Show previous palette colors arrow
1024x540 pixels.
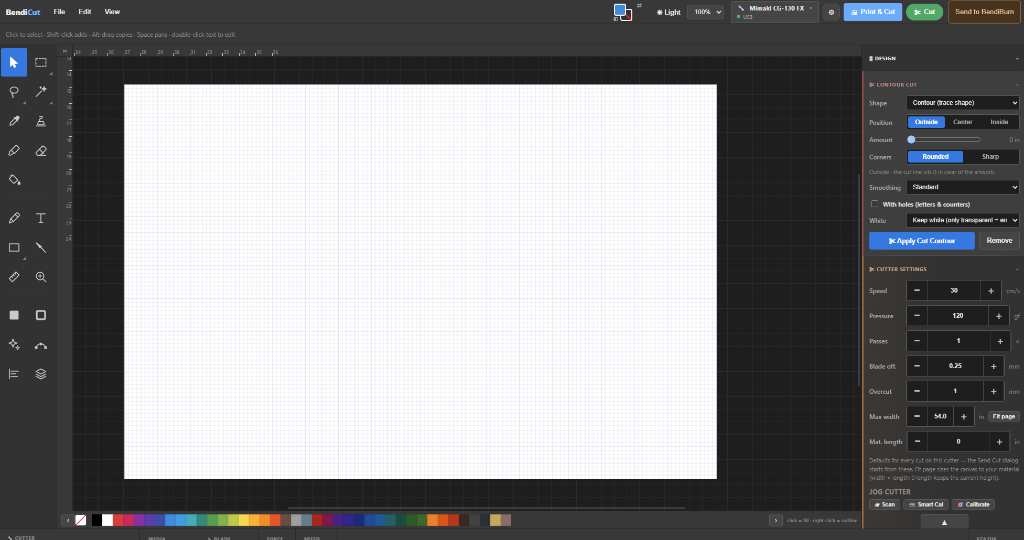(67, 520)
